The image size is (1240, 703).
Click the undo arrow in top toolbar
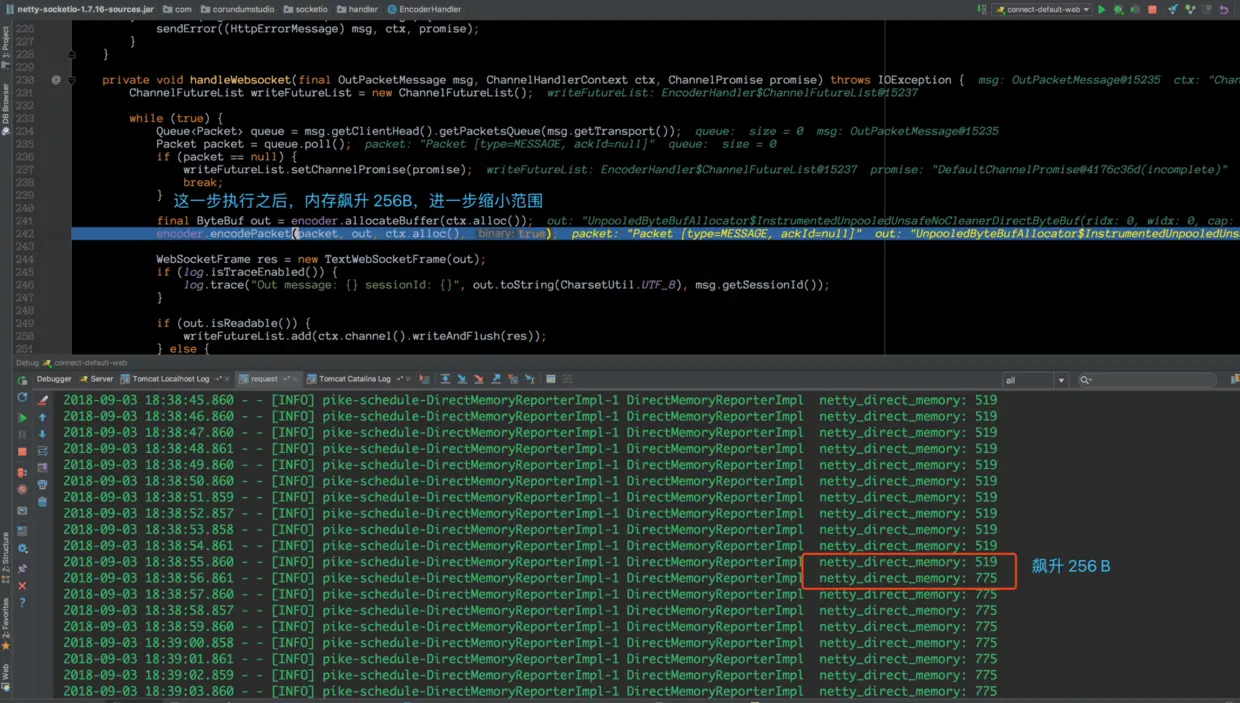point(1224,10)
